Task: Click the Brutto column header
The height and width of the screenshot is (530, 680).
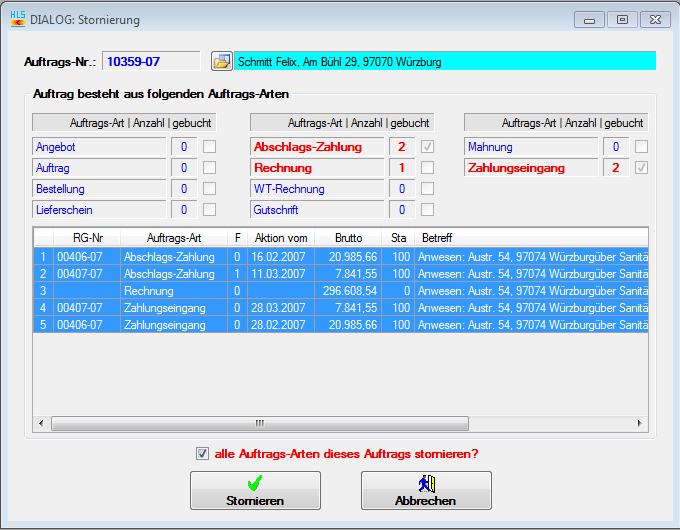Action: [347, 238]
